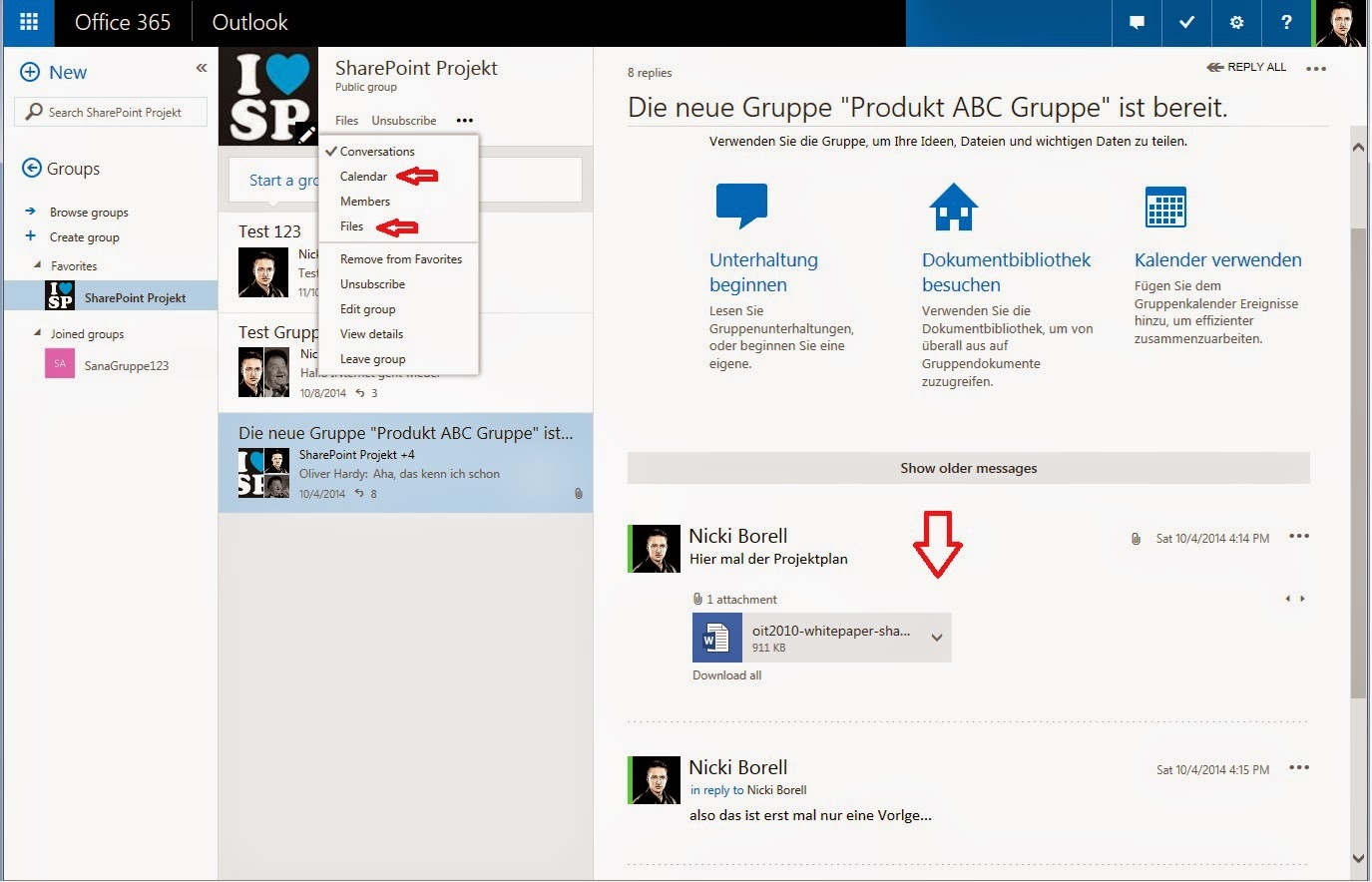1372x882 pixels.
Task: Open the help question mark icon
Action: [x=1286, y=22]
